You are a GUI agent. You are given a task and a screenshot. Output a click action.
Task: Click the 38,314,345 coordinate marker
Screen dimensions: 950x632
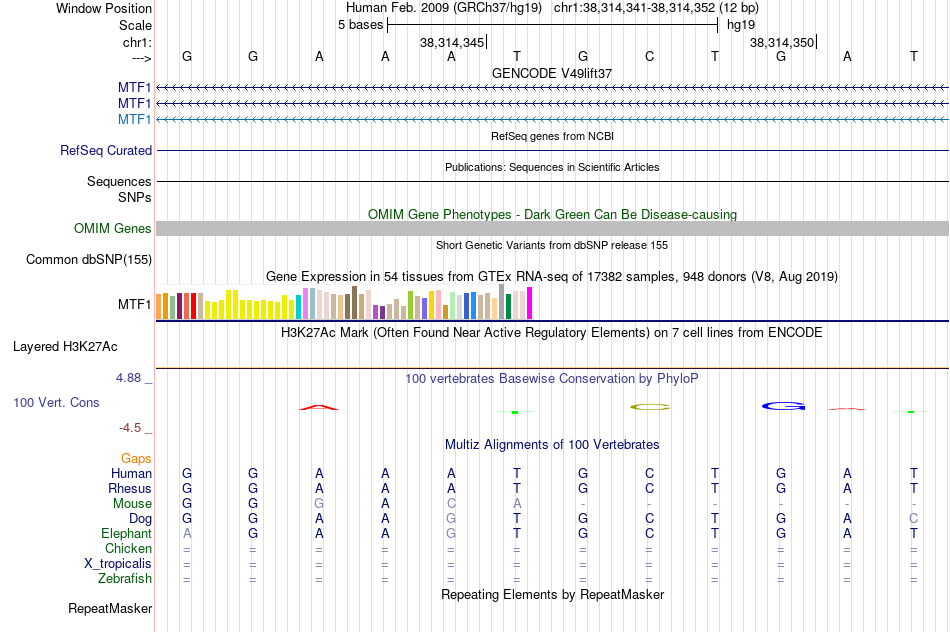pos(452,42)
